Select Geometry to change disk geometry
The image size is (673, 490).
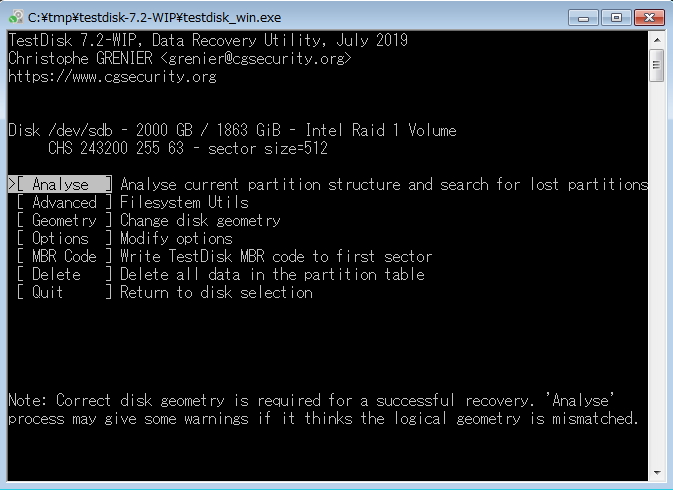[64, 221]
